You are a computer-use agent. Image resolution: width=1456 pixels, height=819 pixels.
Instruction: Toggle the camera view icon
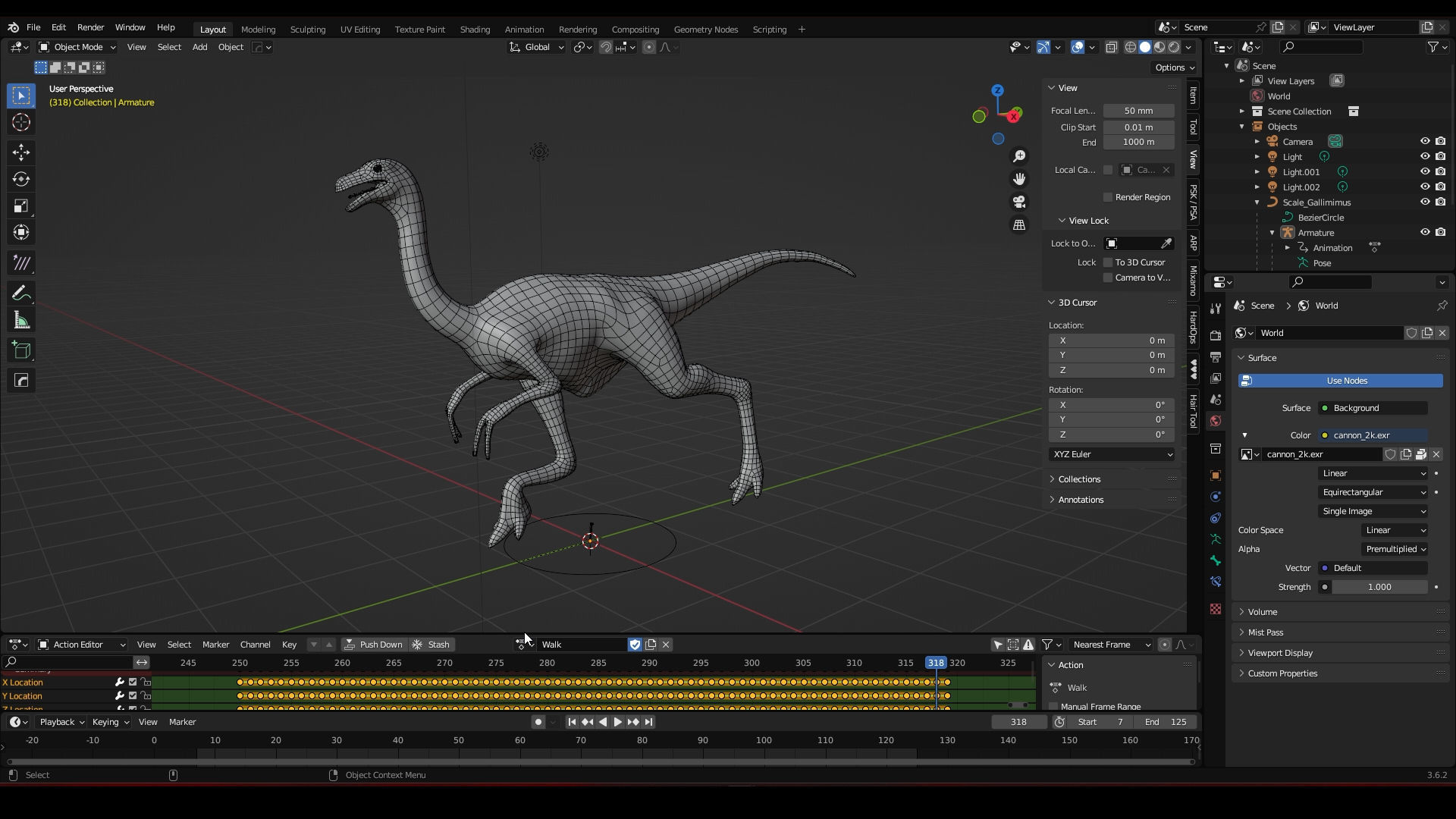tap(1019, 202)
